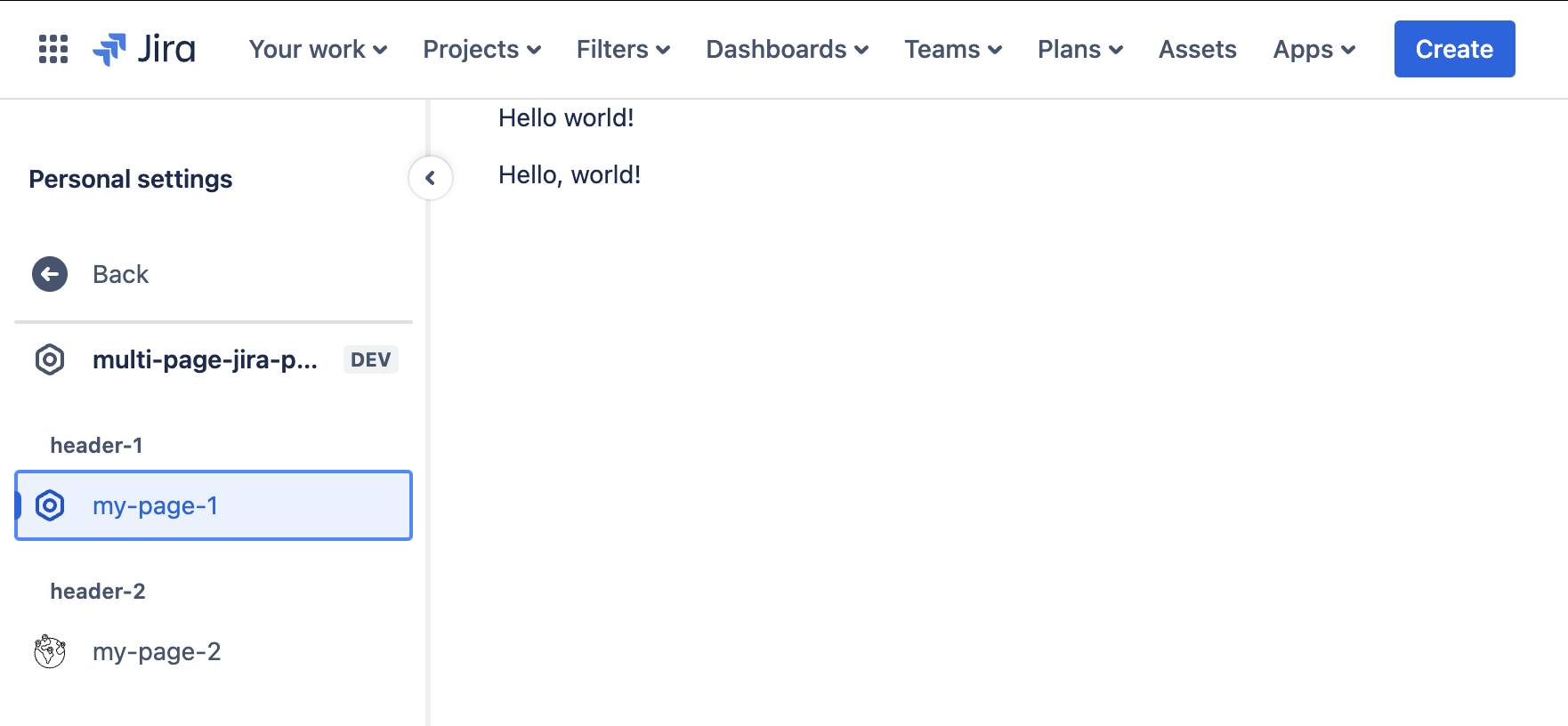Open the Projects dropdown menu
1568x726 pixels.
click(481, 49)
